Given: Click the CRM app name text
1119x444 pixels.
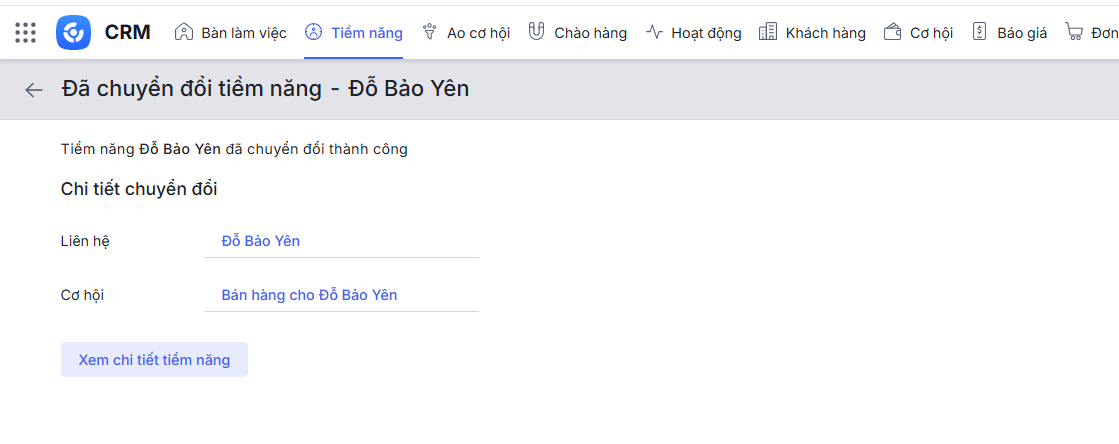Looking at the screenshot, I should [127, 32].
